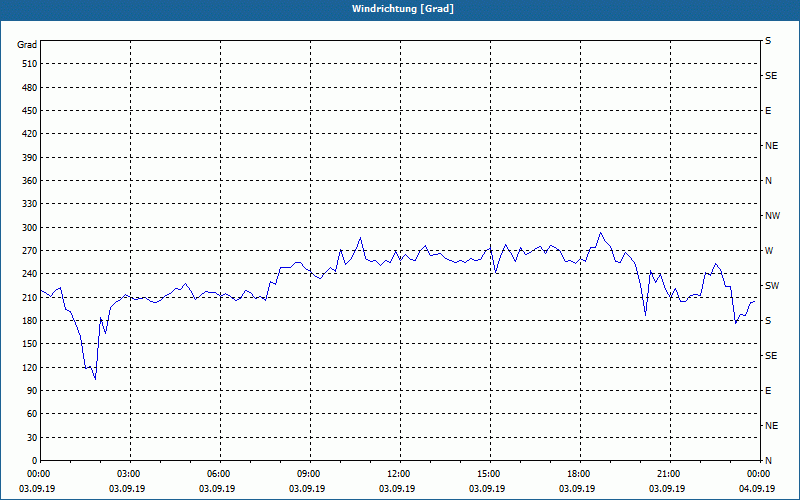Screen dimensions: 800x500
Task: Click the 'N' compass label level with 360
Action: [768, 181]
